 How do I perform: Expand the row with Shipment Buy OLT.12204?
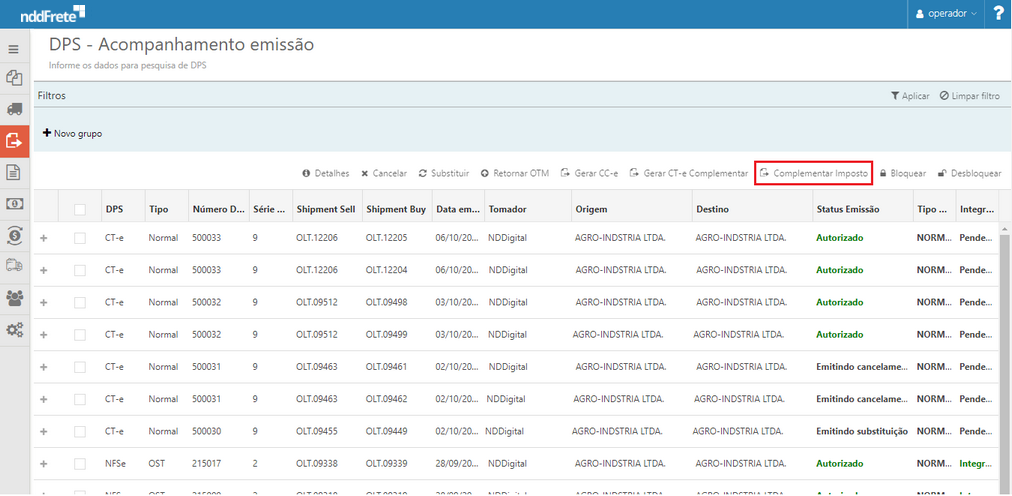[43, 270]
